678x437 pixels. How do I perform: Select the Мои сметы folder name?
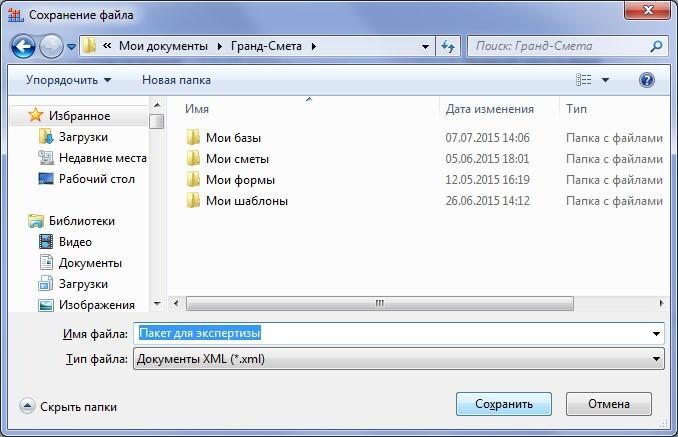pyautogui.click(x=237, y=159)
